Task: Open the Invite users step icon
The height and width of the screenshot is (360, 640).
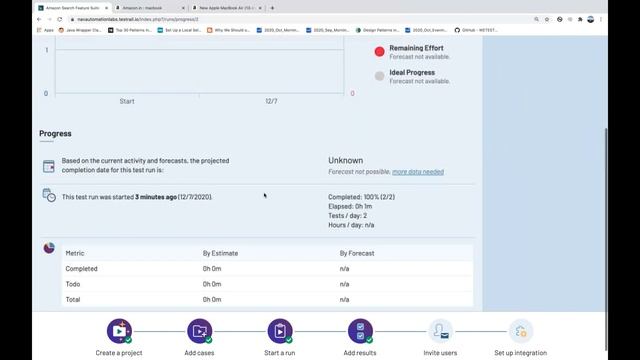Action: (440, 331)
